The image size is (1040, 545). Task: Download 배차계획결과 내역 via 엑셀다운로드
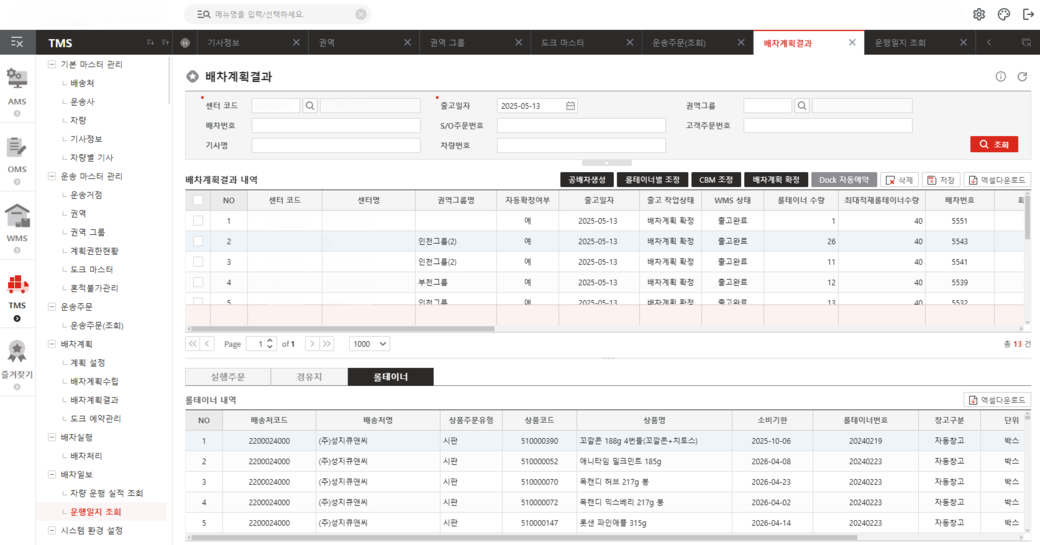tap(998, 180)
